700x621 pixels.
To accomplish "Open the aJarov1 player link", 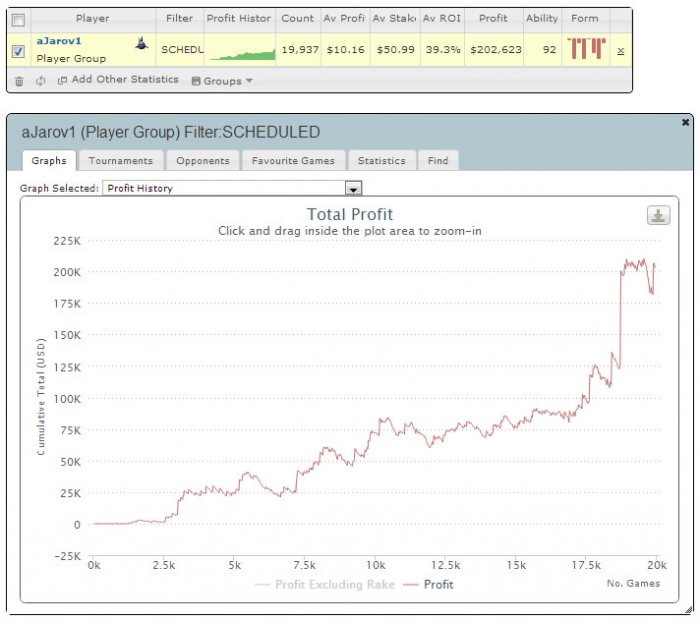I will point(59,41).
